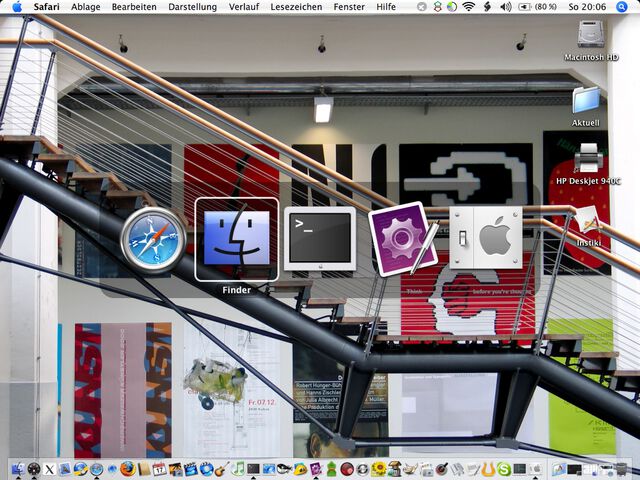Choose the Terminal icon in app switcher
The image size is (640, 480).
pos(320,239)
